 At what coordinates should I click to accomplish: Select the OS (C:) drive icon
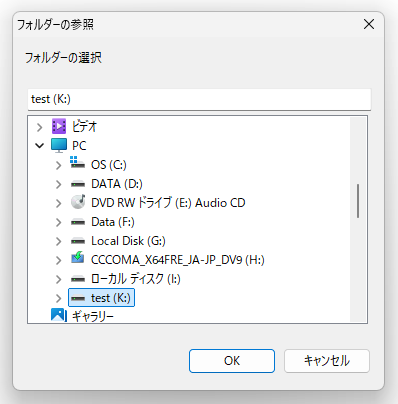pyautogui.click(x=78, y=163)
